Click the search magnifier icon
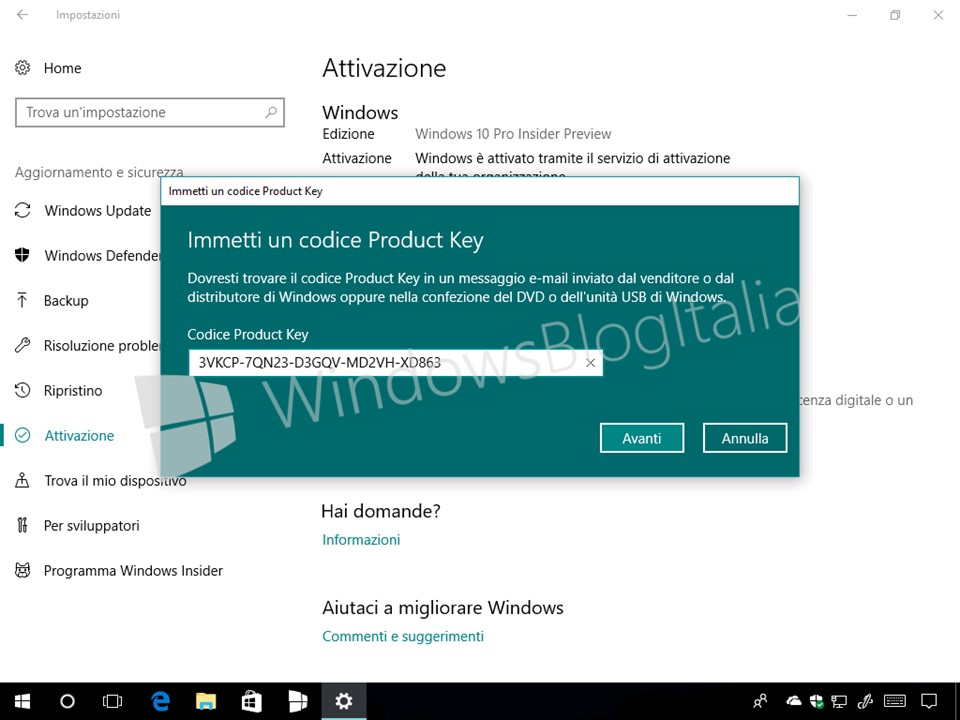This screenshot has height=720, width=960. point(271,112)
